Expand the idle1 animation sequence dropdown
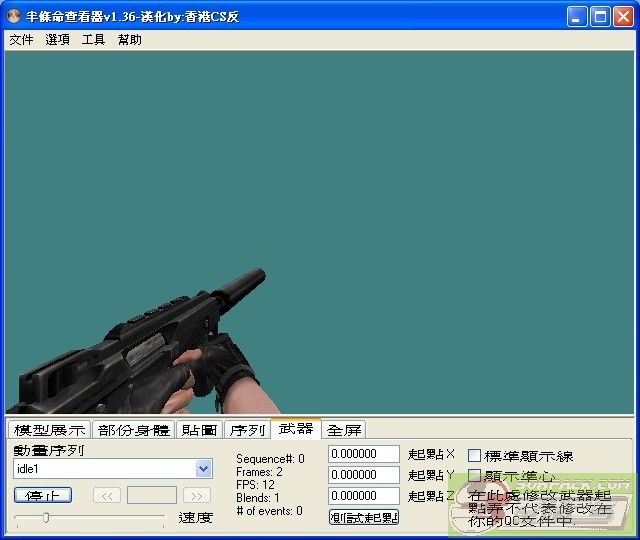This screenshot has height=540, width=640. tap(203, 469)
